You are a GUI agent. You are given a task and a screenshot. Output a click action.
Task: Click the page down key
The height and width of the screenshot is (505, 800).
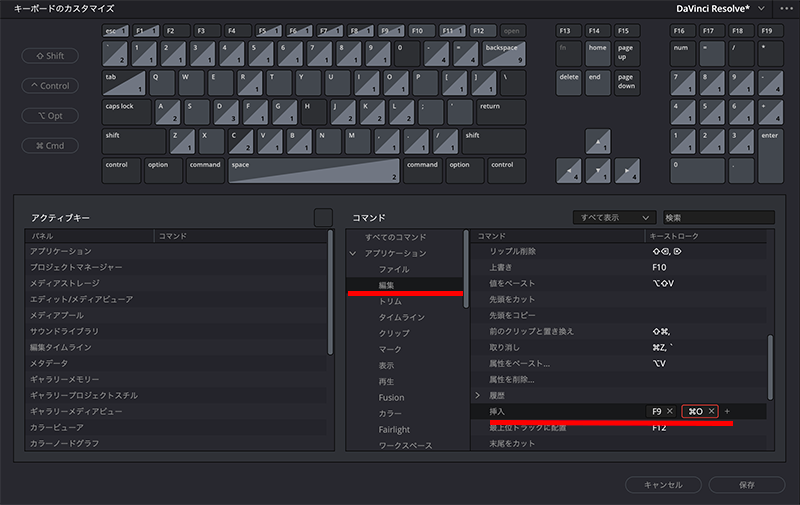click(627, 83)
